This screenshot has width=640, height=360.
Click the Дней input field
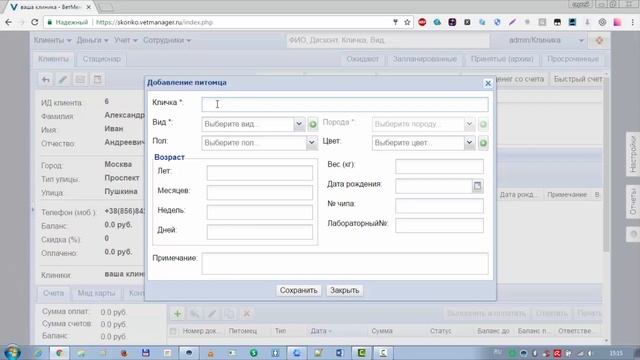coord(260,231)
